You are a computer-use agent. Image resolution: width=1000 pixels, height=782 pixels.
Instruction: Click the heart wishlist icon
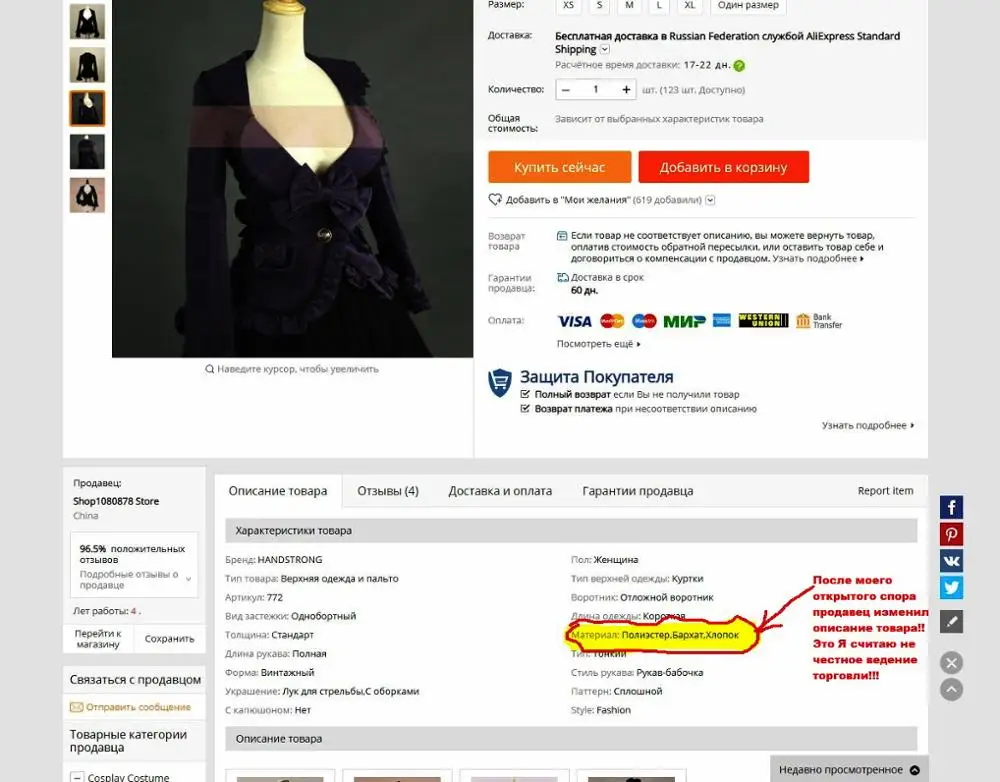point(495,200)
